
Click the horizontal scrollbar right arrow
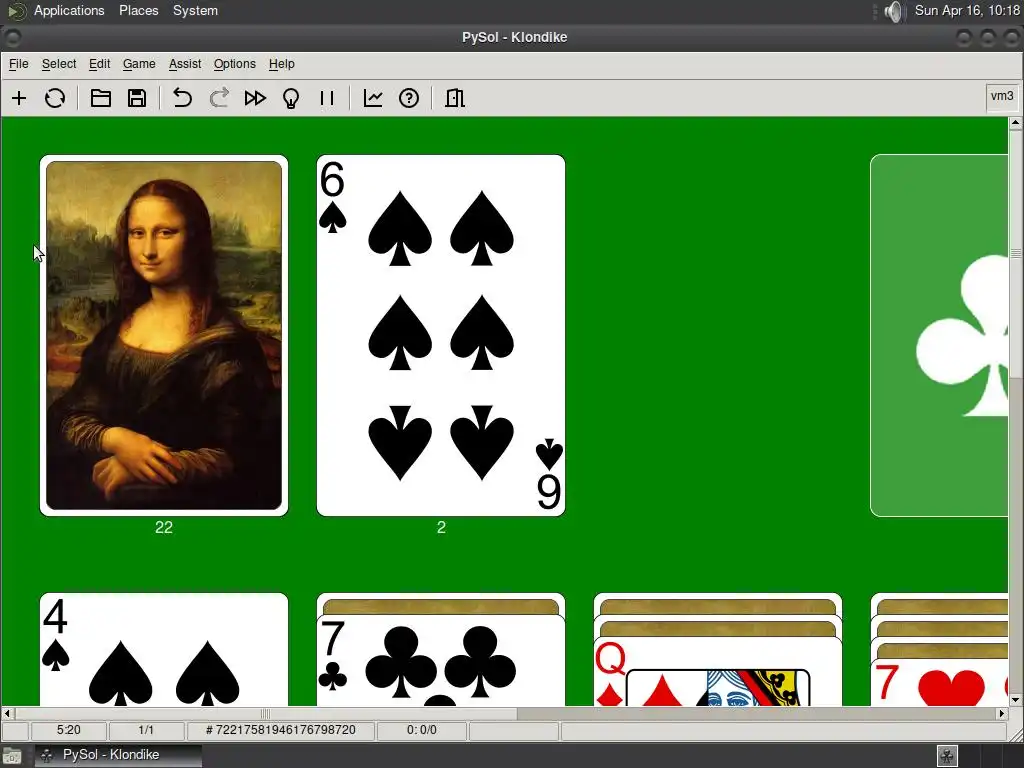pyautogui.click(x=1002, y=714)
